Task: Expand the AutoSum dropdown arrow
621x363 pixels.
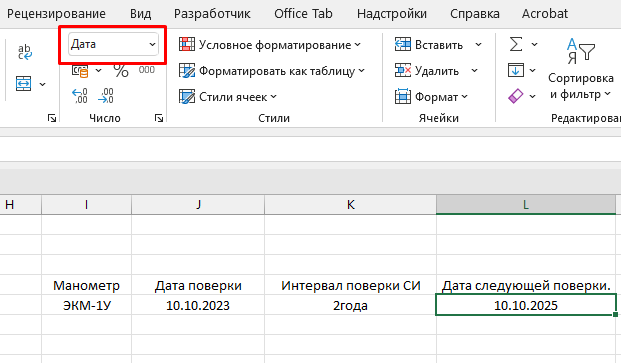Action: [x=534, y=44]
